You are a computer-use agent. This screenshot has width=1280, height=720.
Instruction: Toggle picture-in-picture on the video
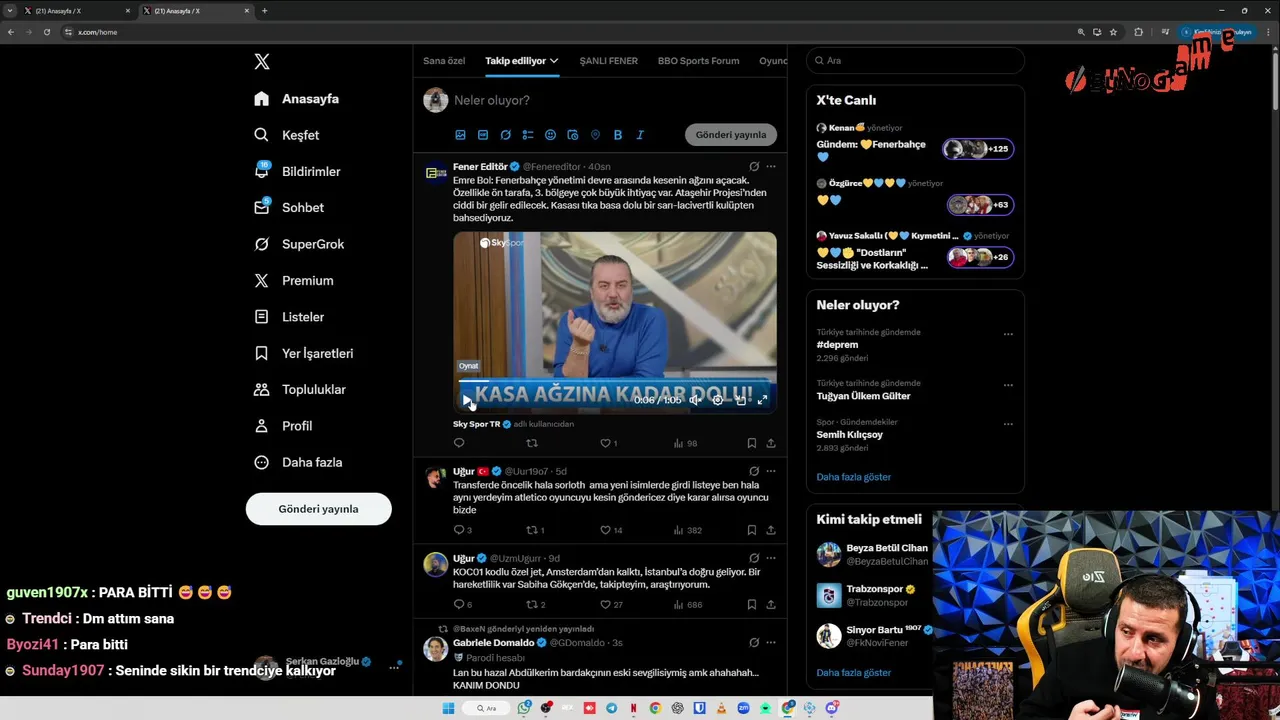coord(741,400)
